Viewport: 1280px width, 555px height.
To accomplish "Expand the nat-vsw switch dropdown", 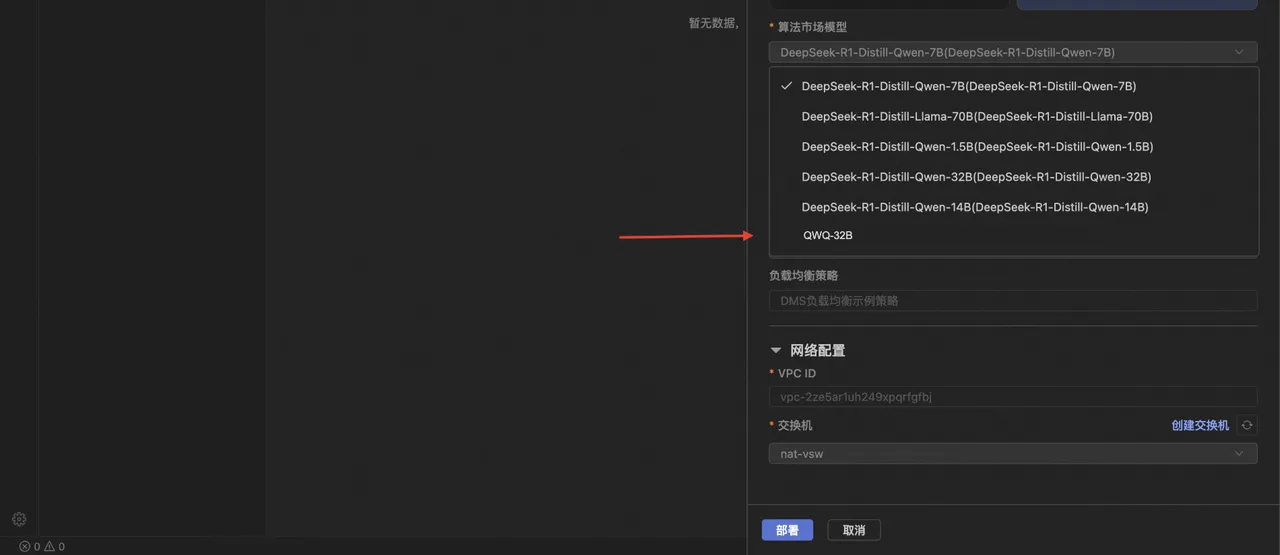I will 1013,454.
